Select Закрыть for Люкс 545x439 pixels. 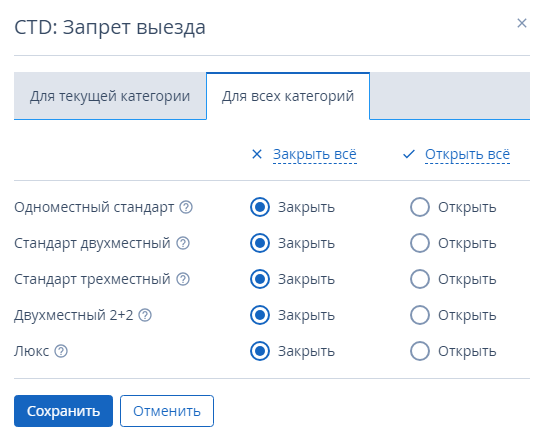[x=260, y=351]
